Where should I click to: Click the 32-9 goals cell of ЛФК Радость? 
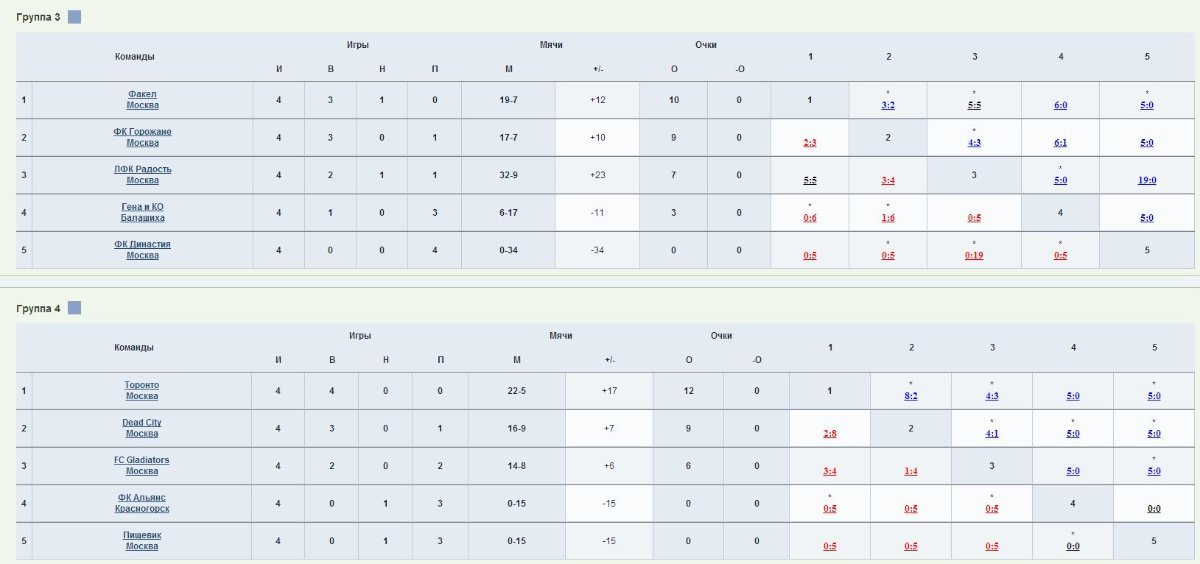tap(508, 175)
